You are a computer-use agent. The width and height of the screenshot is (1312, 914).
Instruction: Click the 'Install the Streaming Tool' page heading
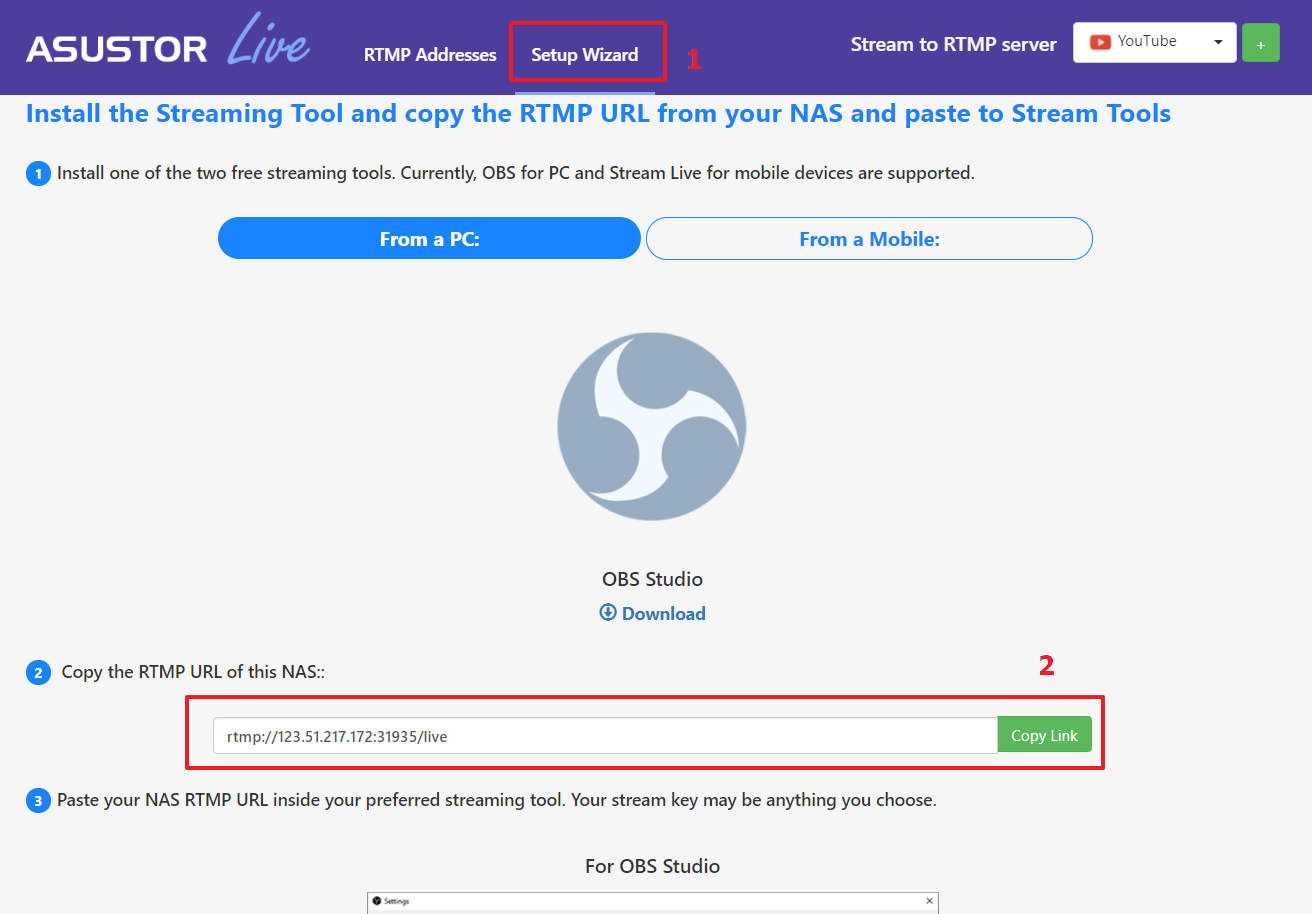pyautogui.click(x=598, y=113)
